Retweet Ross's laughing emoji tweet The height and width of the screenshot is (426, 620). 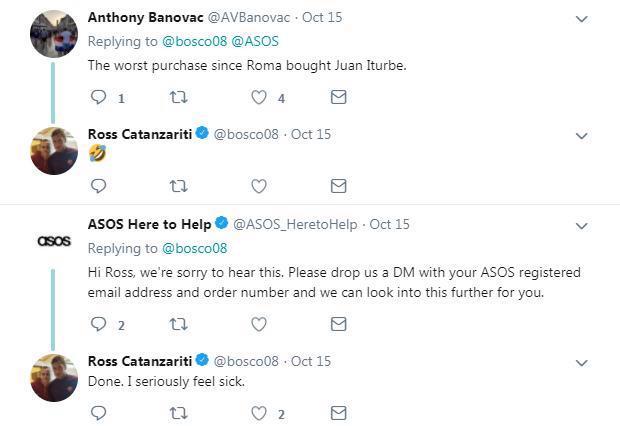click(x=179, y=186)
